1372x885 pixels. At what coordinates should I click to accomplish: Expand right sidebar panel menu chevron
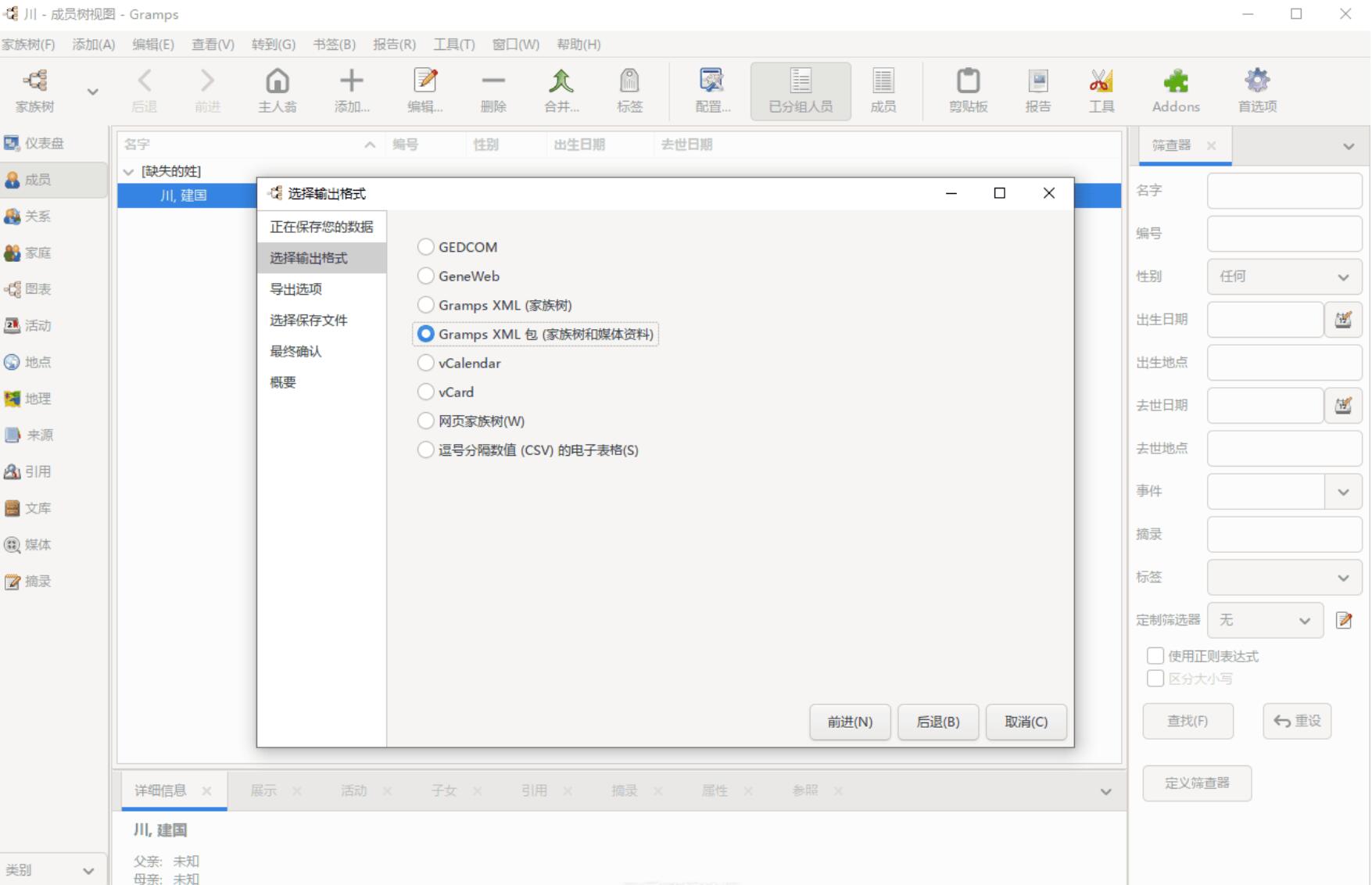point(1349,146)
